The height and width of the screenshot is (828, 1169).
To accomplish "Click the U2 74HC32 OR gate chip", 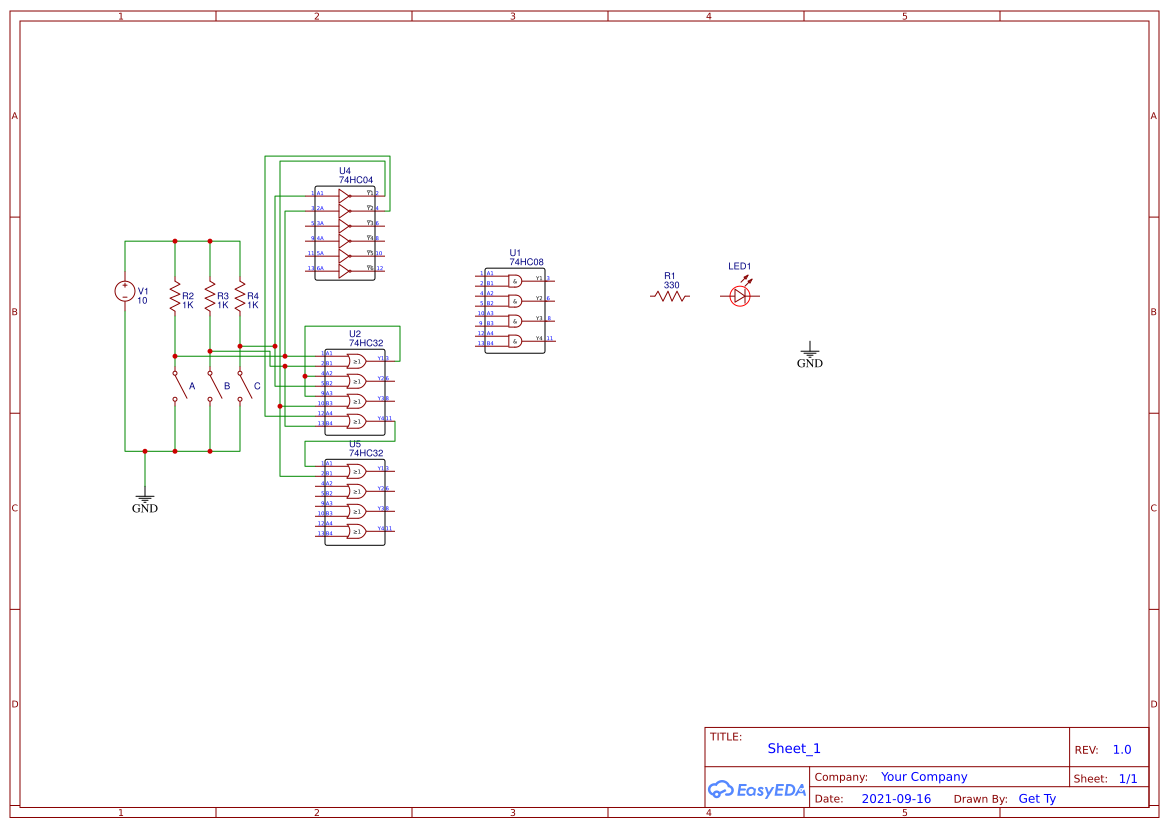I will [354, 391].
